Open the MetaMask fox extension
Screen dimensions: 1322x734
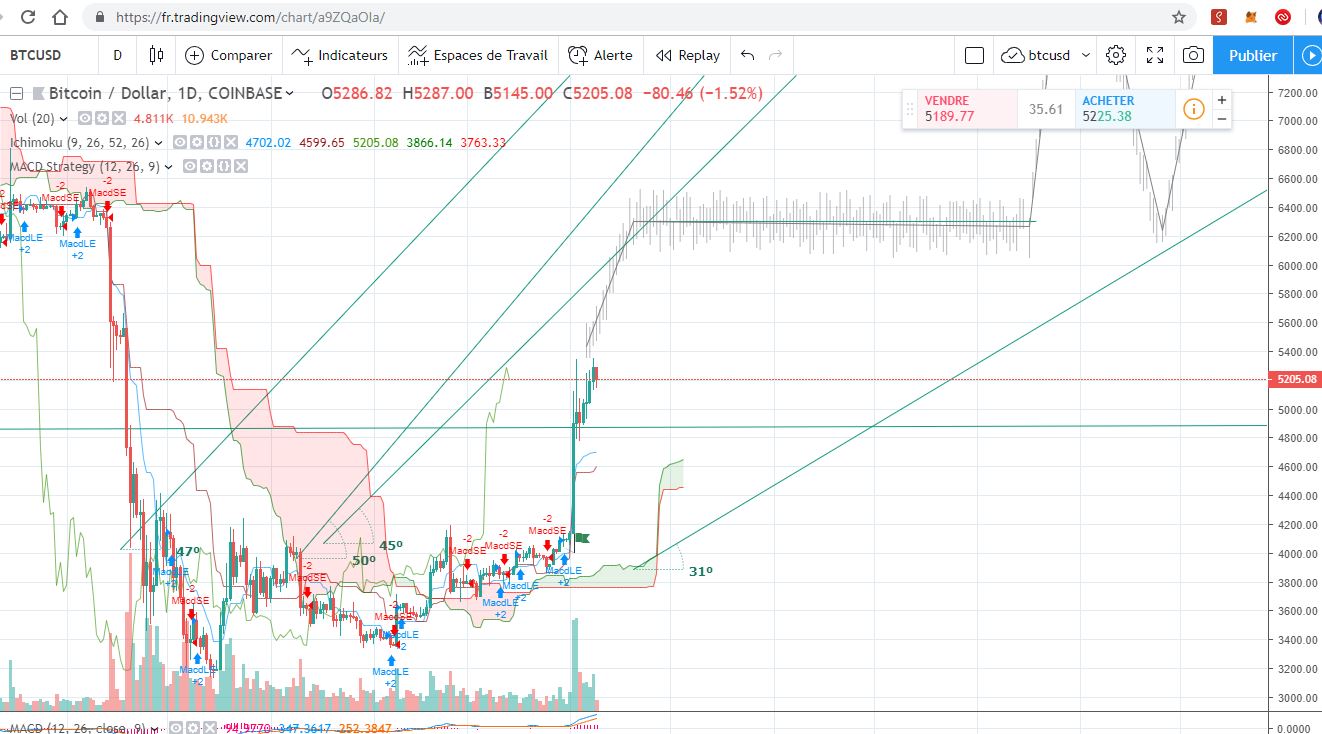[x=1252, y=17]
